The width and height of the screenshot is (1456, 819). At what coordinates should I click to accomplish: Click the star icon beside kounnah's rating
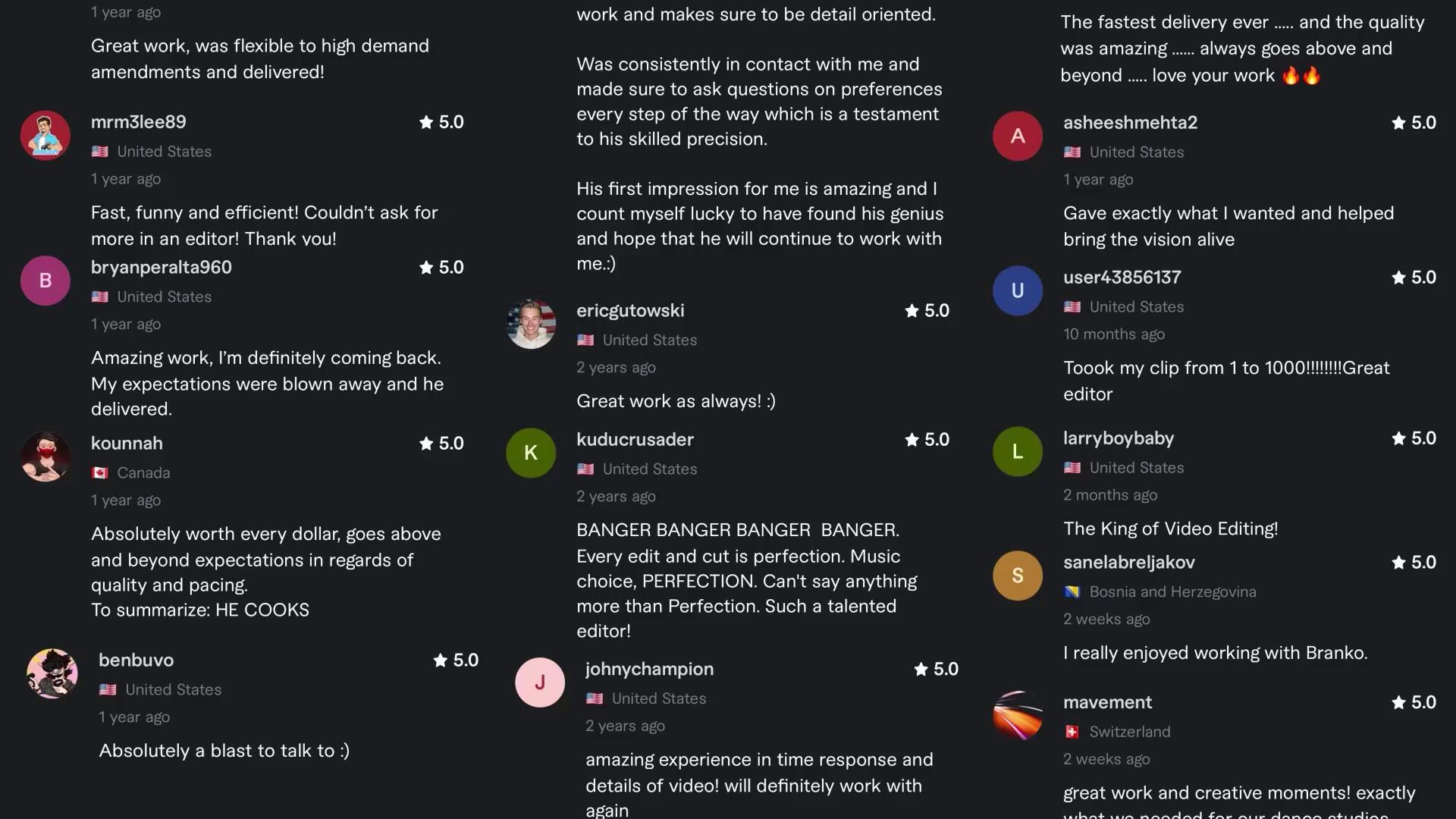tap(426, 444)
